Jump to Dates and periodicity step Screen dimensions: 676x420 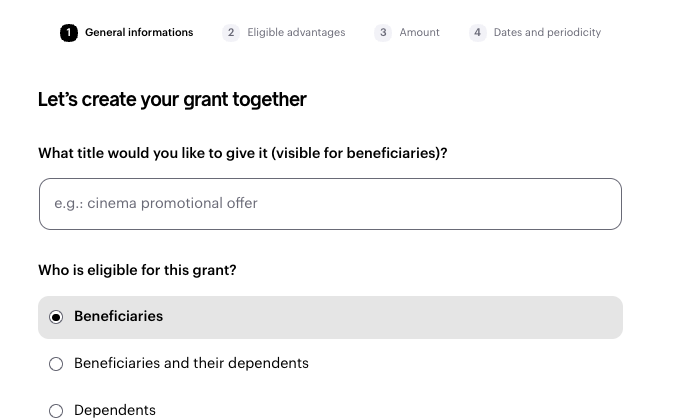(x=547, y=33)
